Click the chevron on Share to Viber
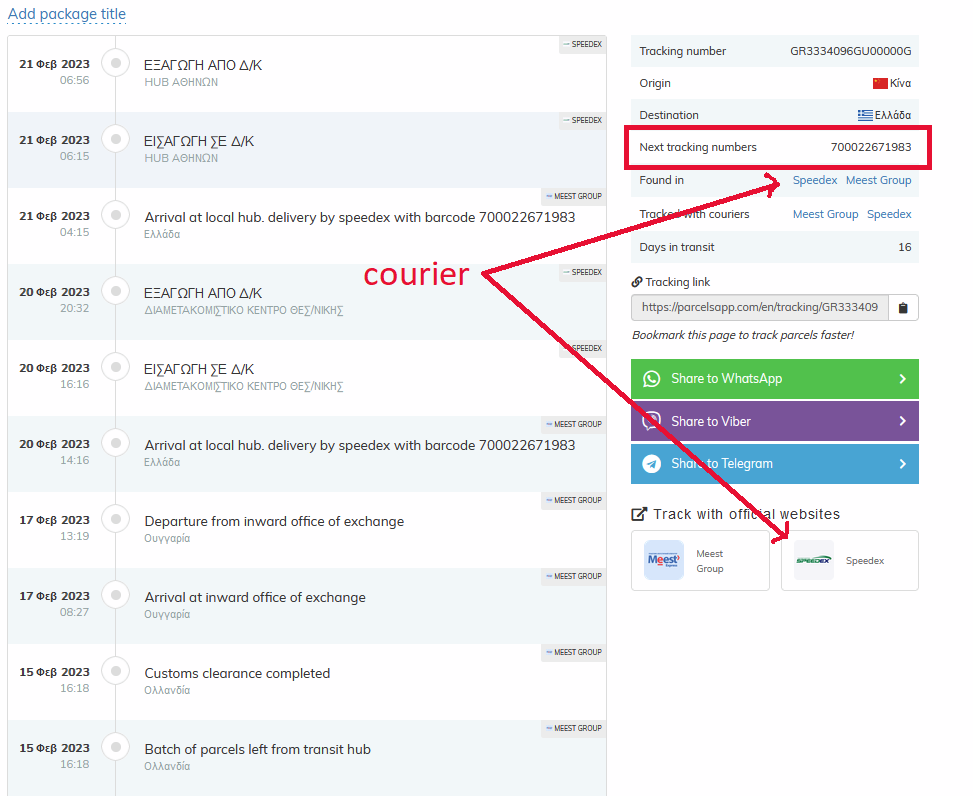 point(903,421)
